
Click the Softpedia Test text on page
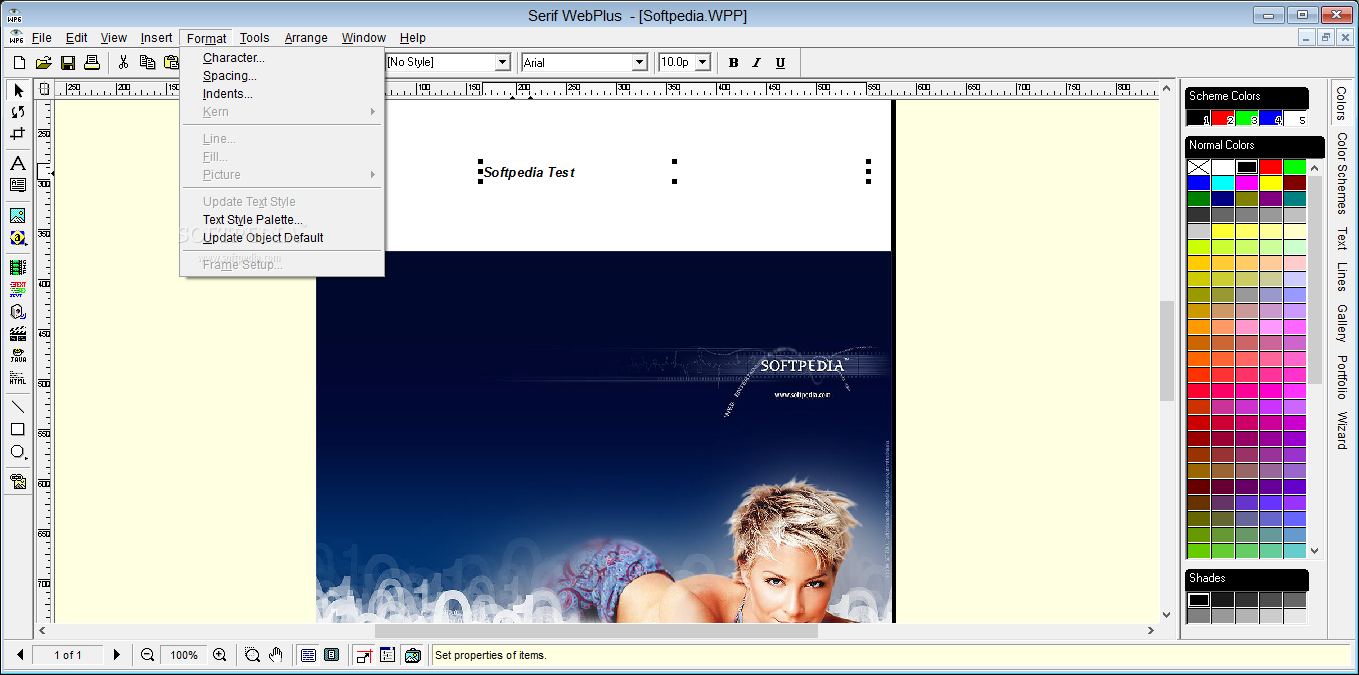click(x=529, y=172)
